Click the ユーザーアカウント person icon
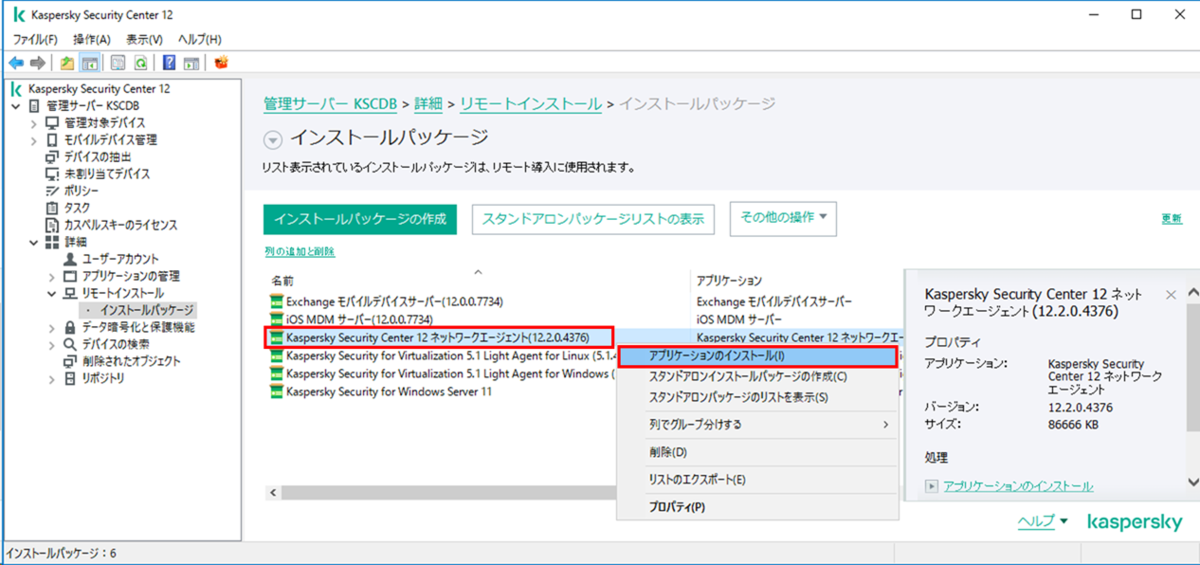The image size is (1200, 565). click(x=70, y=259)
